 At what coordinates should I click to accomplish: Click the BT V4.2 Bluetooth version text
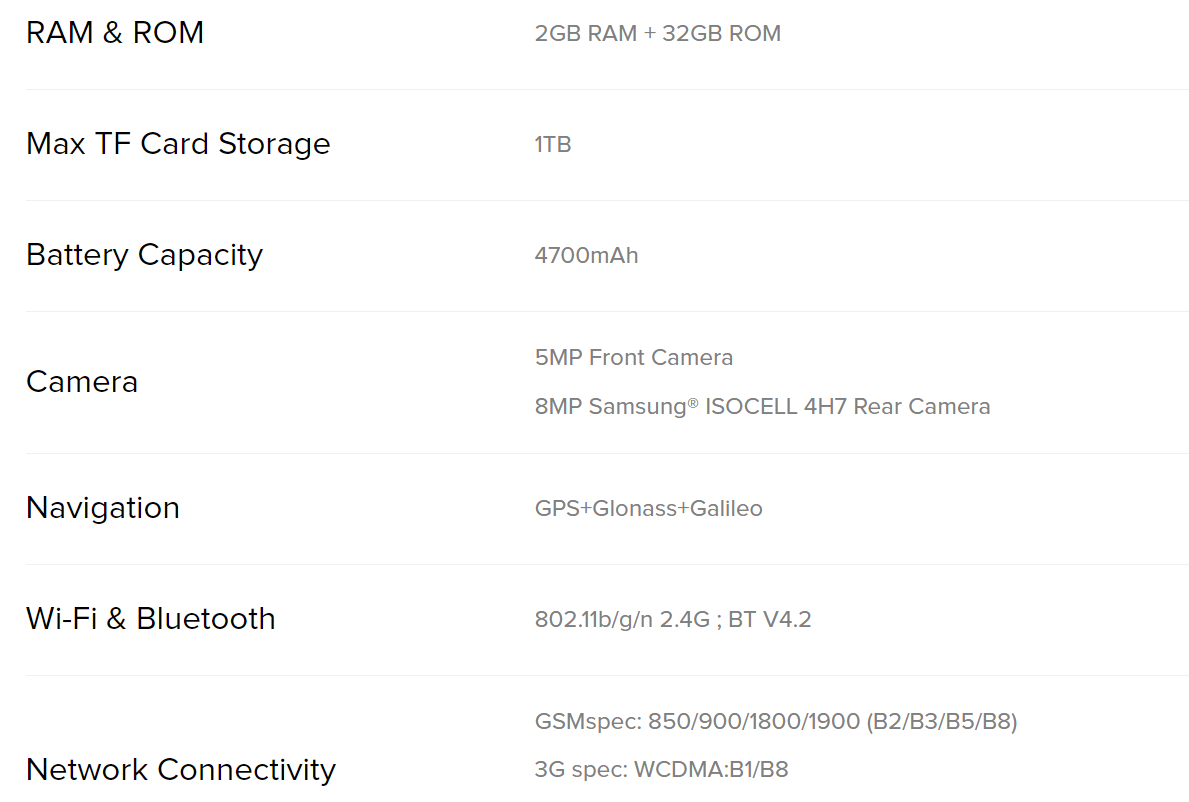[770, 619]
